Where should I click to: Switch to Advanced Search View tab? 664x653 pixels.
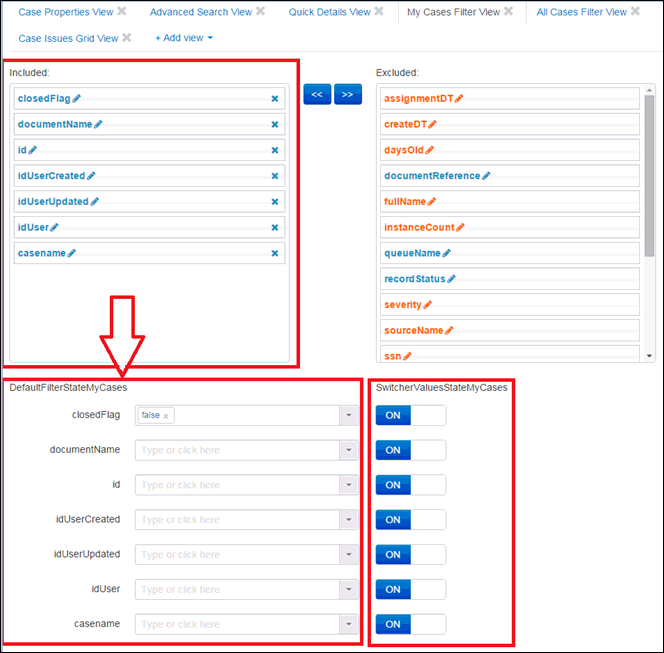200,12
